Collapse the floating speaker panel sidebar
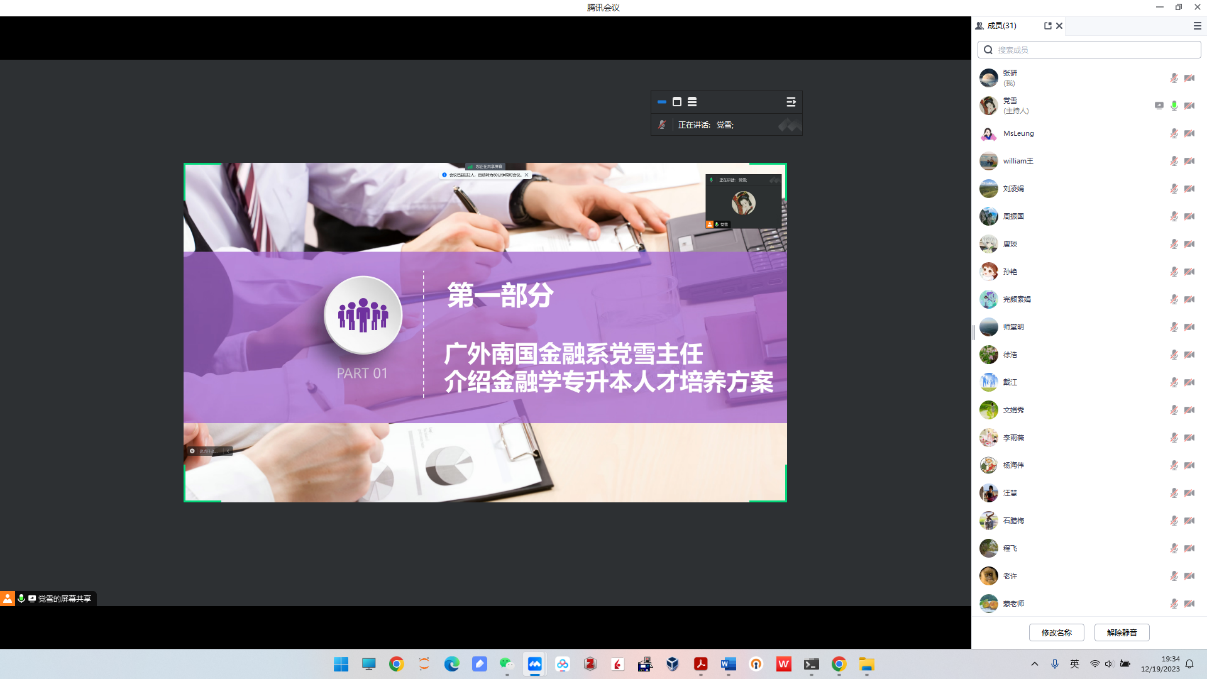 (x=791, y=102)
